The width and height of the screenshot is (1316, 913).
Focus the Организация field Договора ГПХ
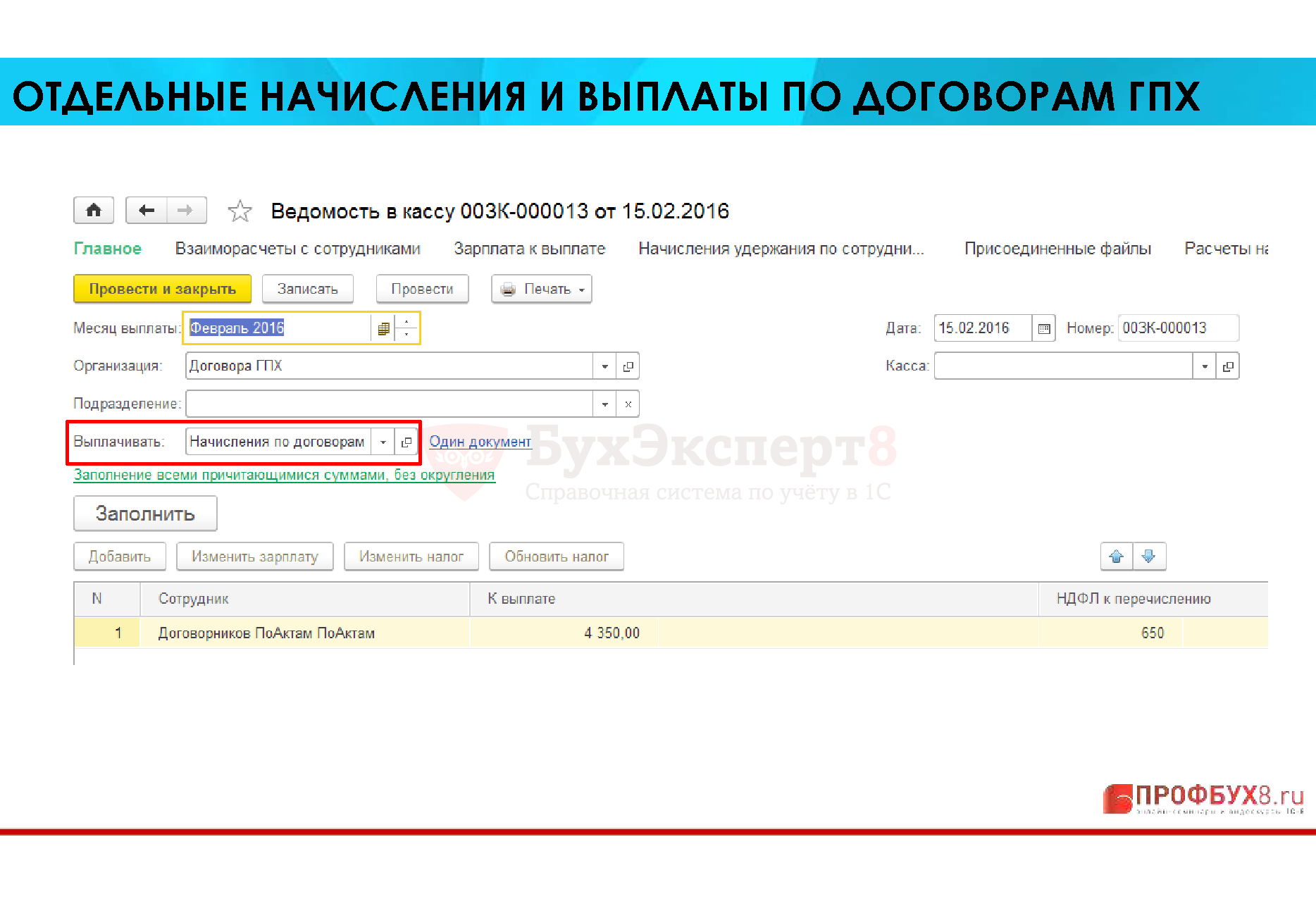point(390,366)
